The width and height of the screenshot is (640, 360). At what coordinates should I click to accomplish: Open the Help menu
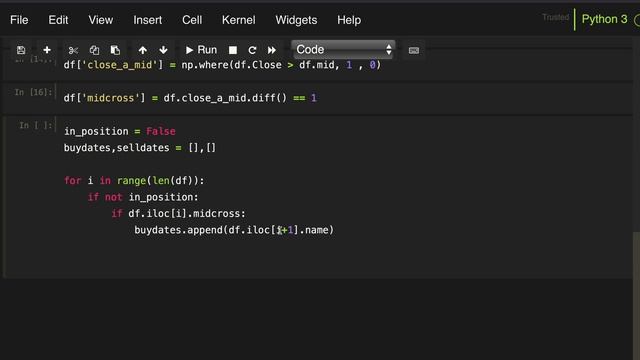[x=349, y=20]
